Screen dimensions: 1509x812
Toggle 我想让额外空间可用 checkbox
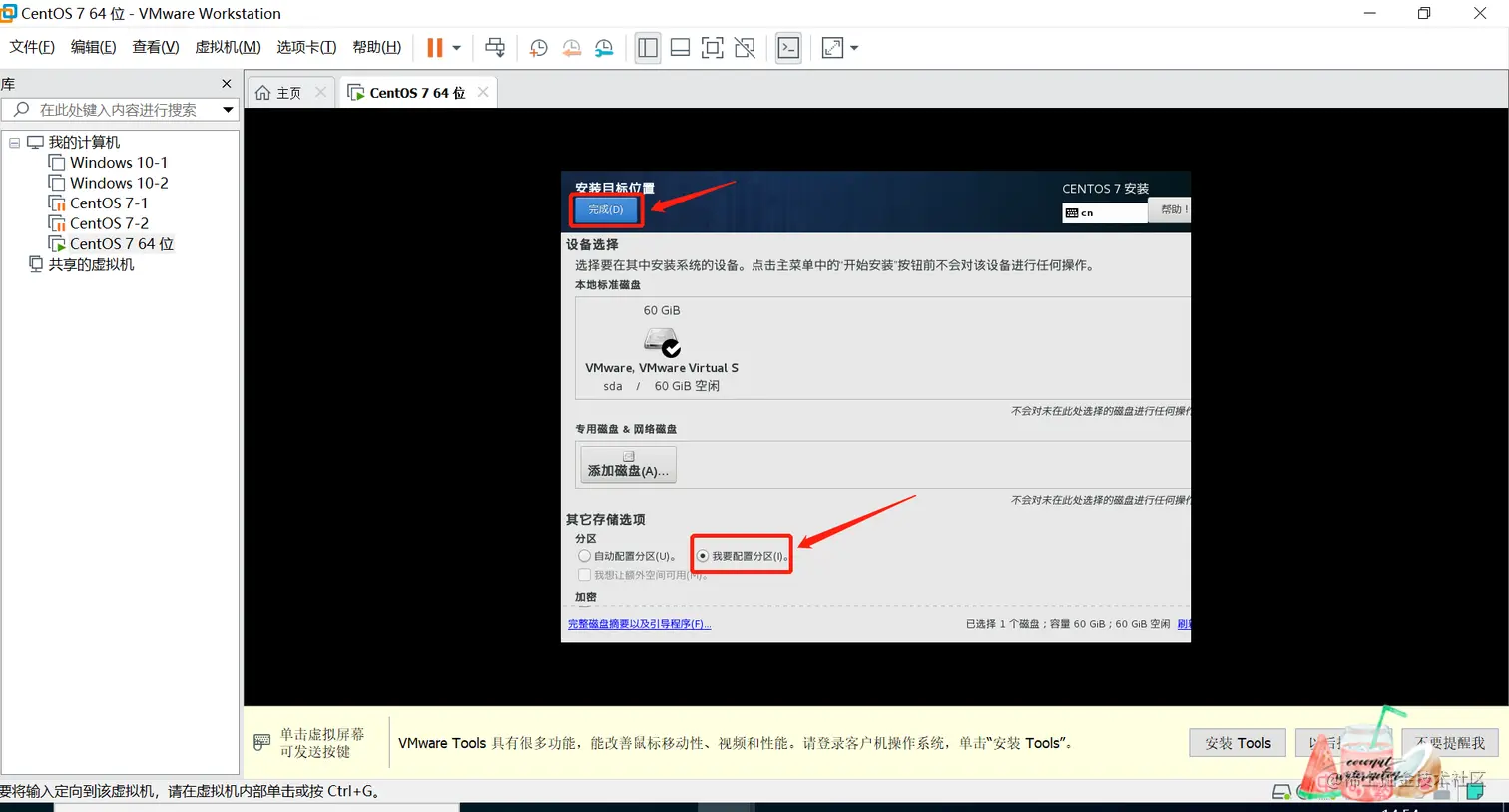pos(584,574)
